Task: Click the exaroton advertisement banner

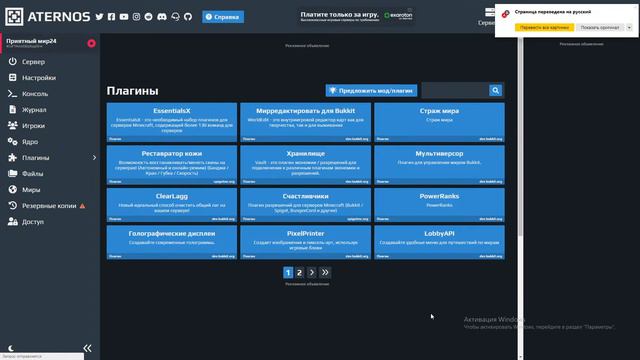Action: point(356,16)
